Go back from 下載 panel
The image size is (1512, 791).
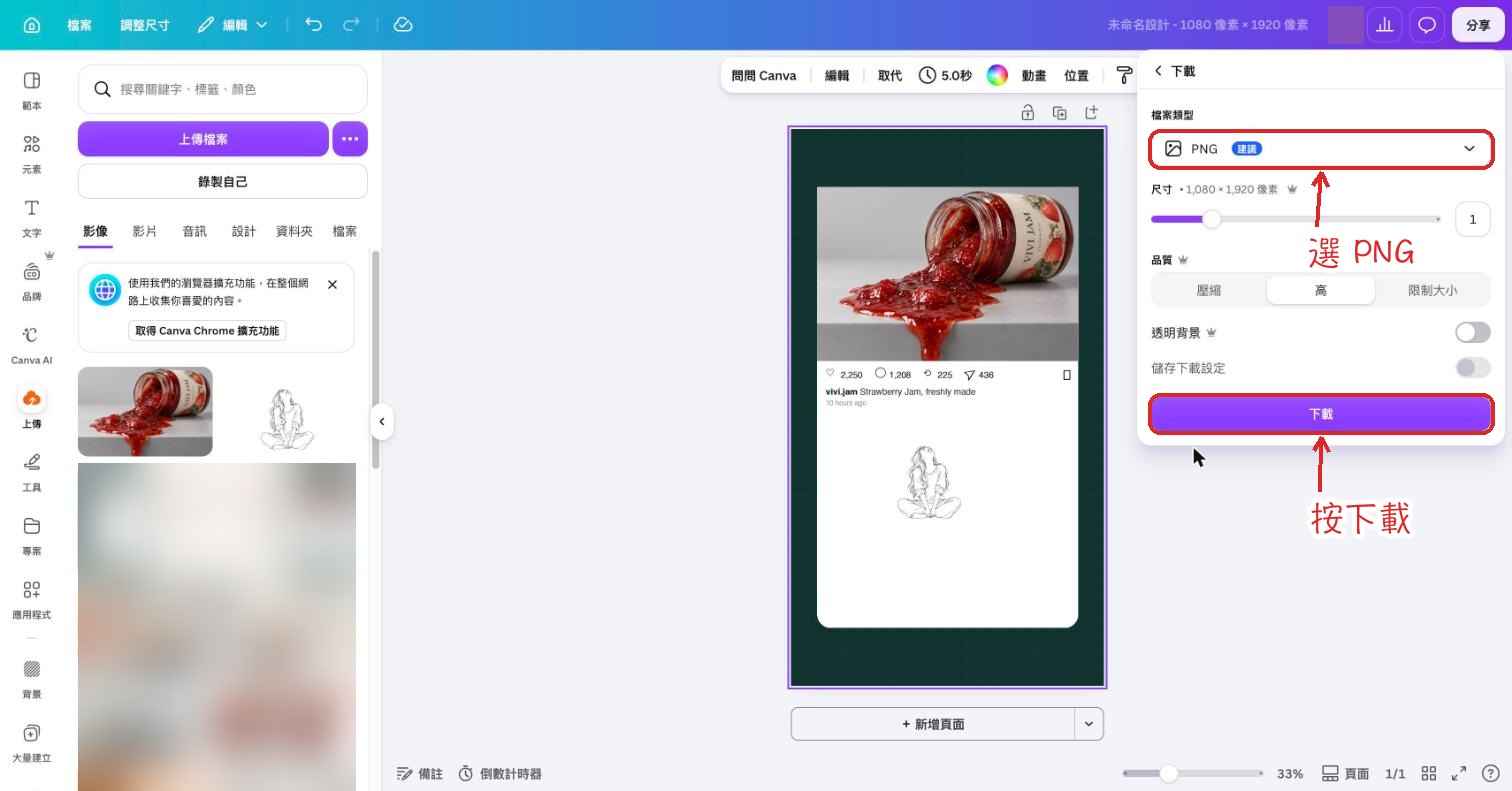1158,71
